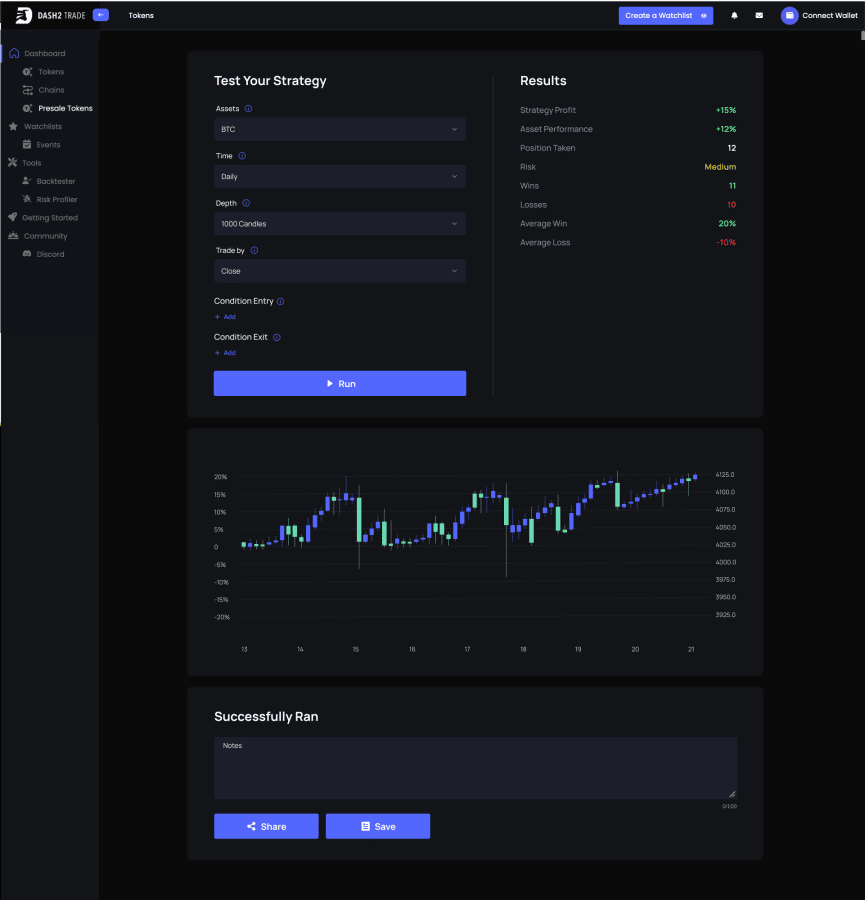865x900 pixels.
Task: Click the Chains sidebar icon
Action: click(x=28, y=90)
